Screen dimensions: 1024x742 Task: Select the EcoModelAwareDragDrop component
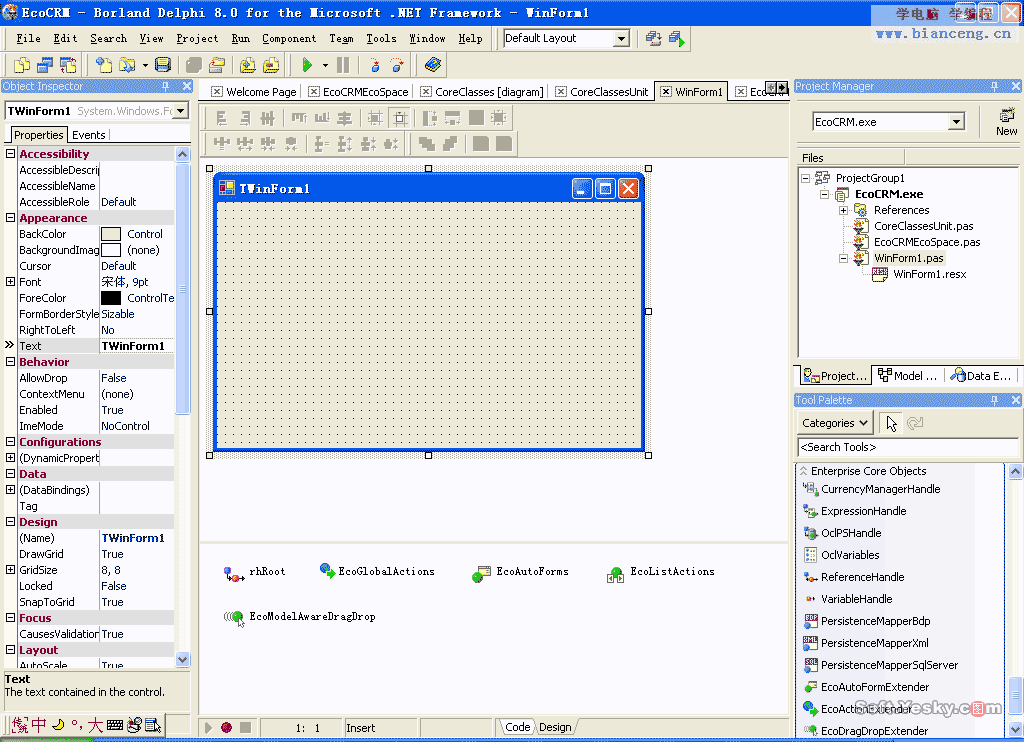(300, 617)
